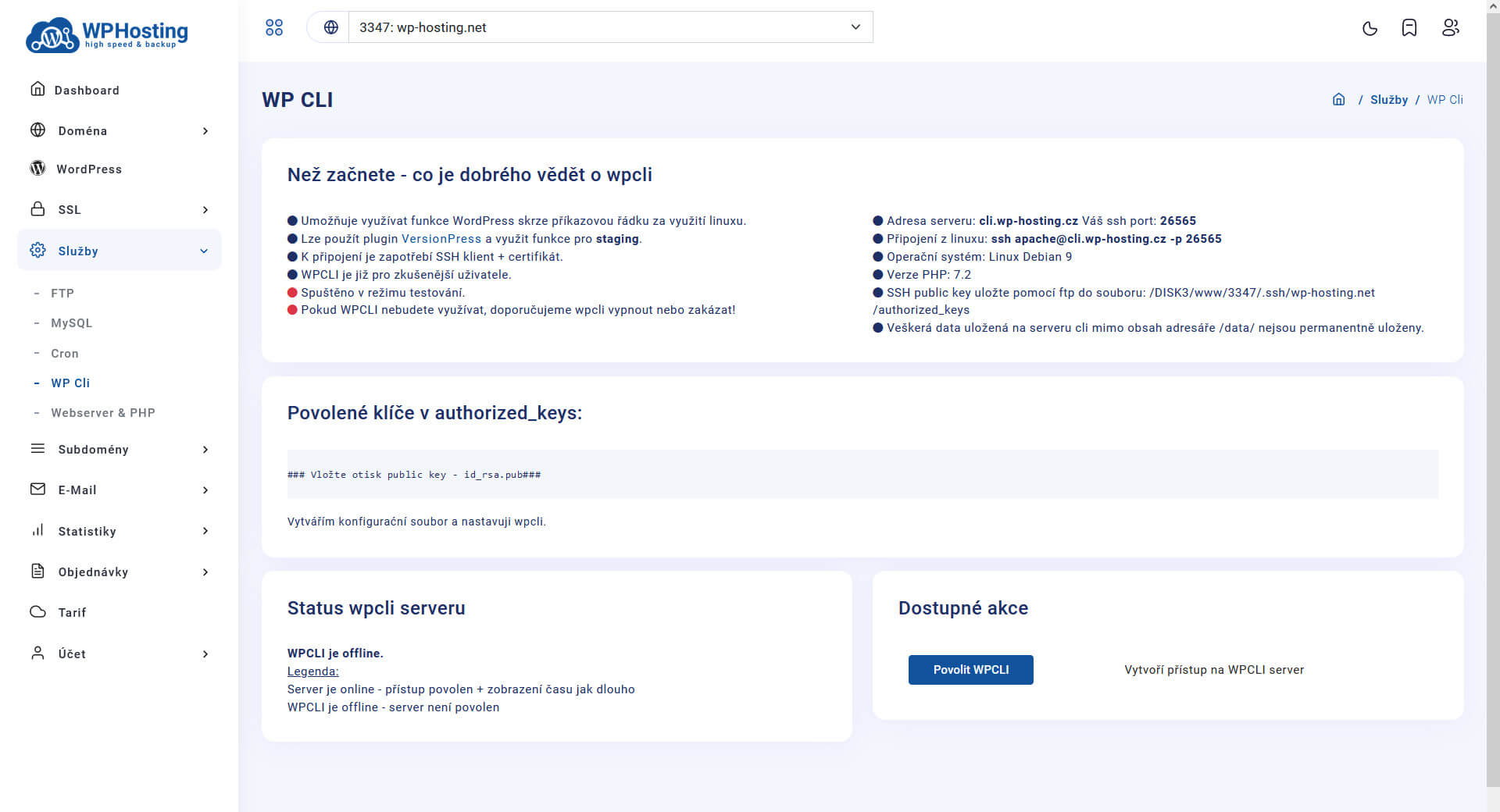Click ssh port number 26565 in Adresa serveru line
Screen dimensions: 1500x812
point(1178,221)
